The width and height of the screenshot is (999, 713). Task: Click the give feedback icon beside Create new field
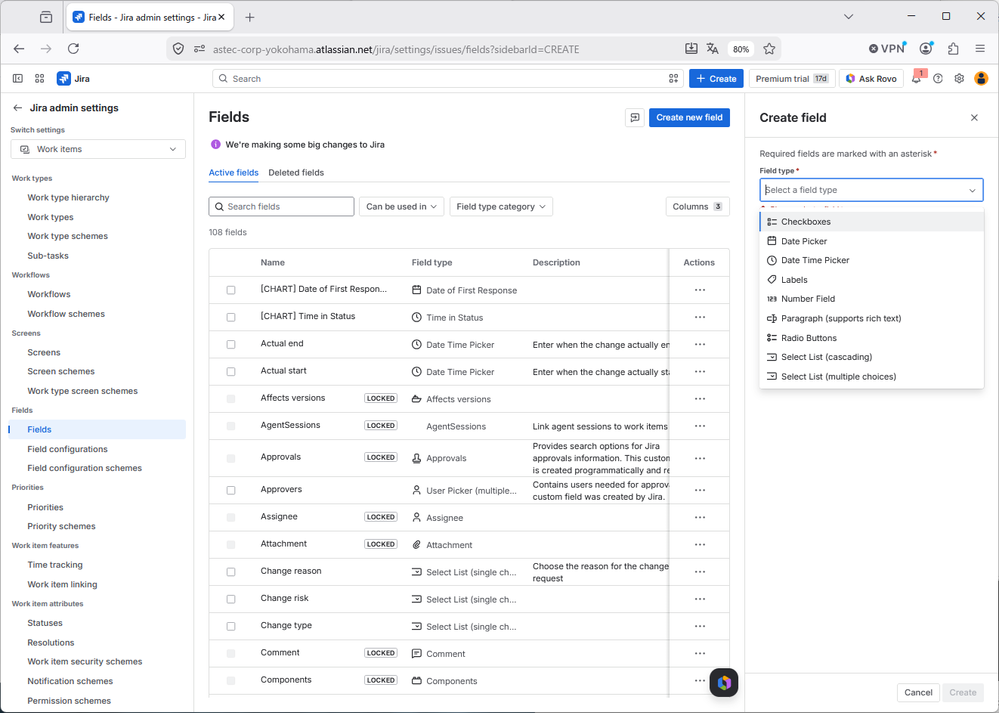[635, 117]
